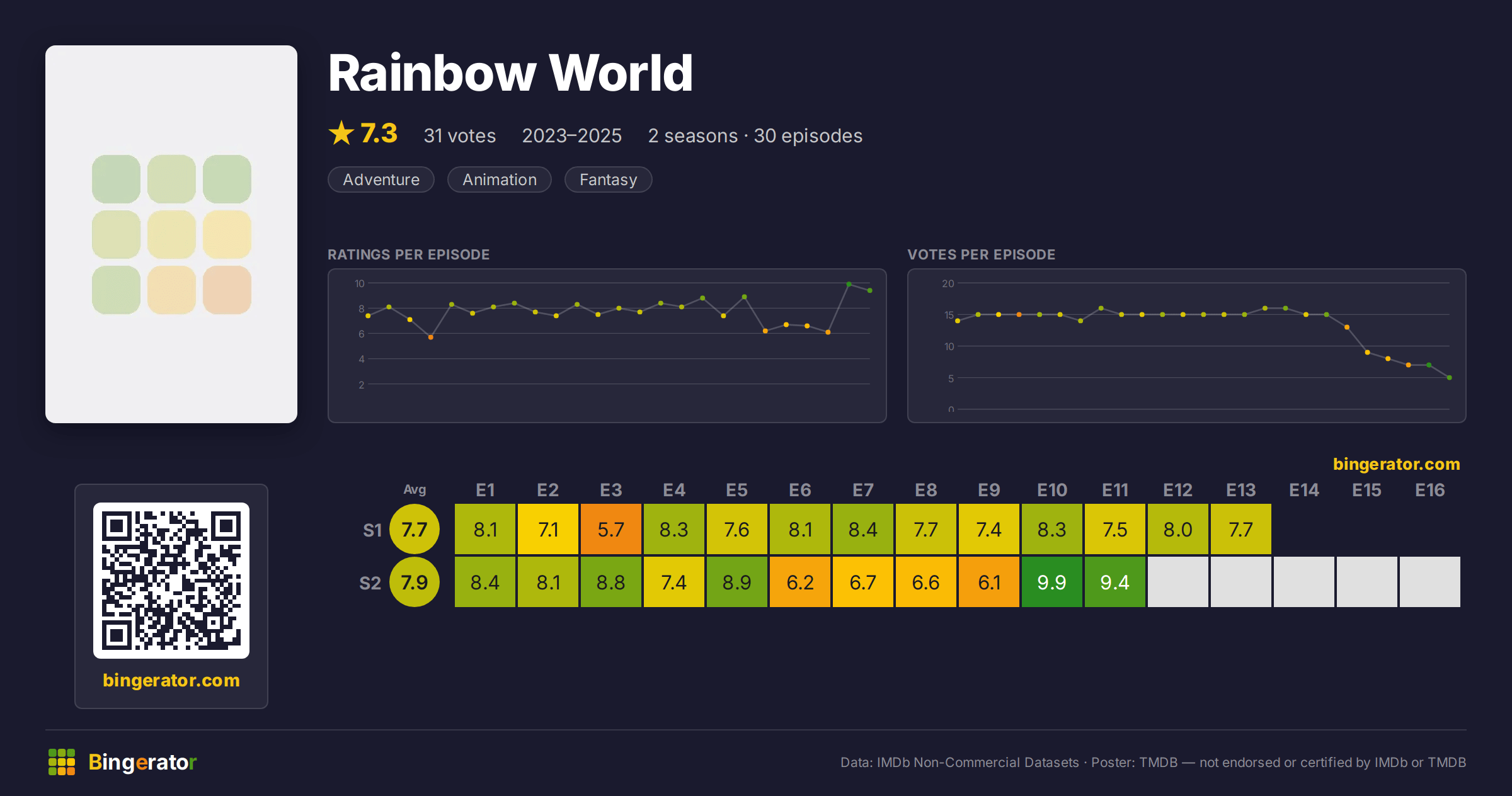Viewport: 1512px width, 796px height.
Task: Open bingerator.com link above episode grid
Action: (1396, 464)
